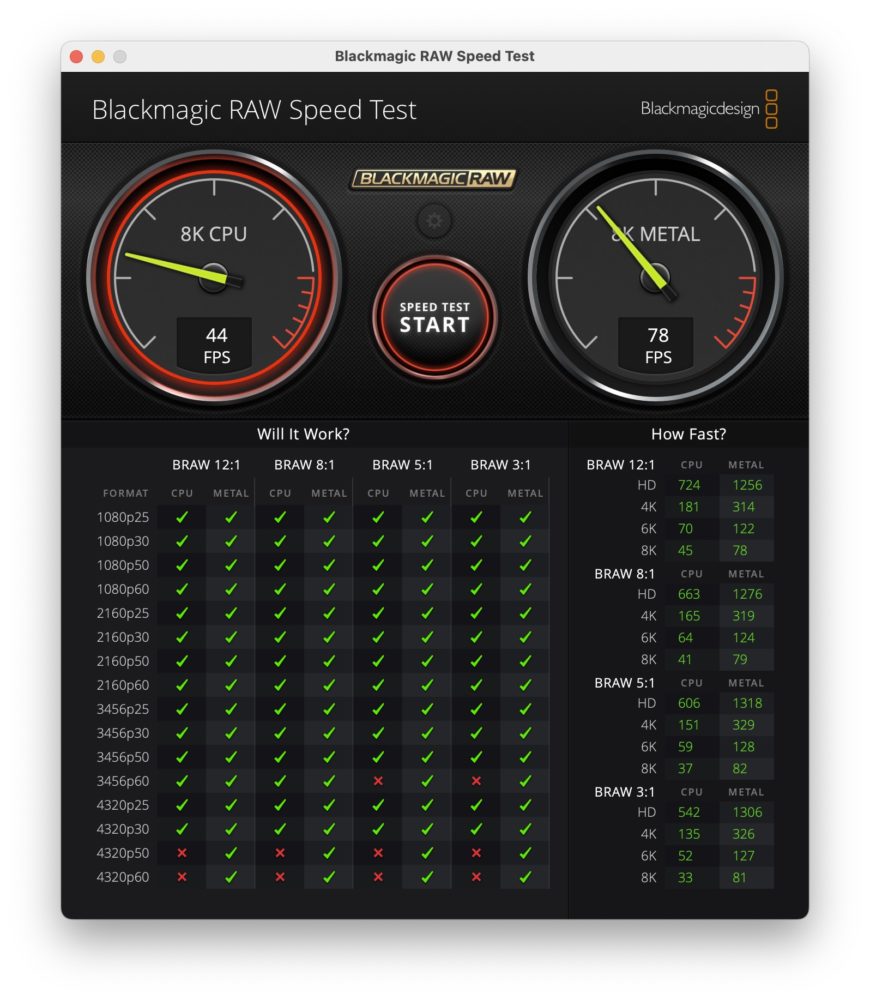Click the "Will It Work?" heading
The width and height of the screenshot is (870, 1000).
coord(303,434)
